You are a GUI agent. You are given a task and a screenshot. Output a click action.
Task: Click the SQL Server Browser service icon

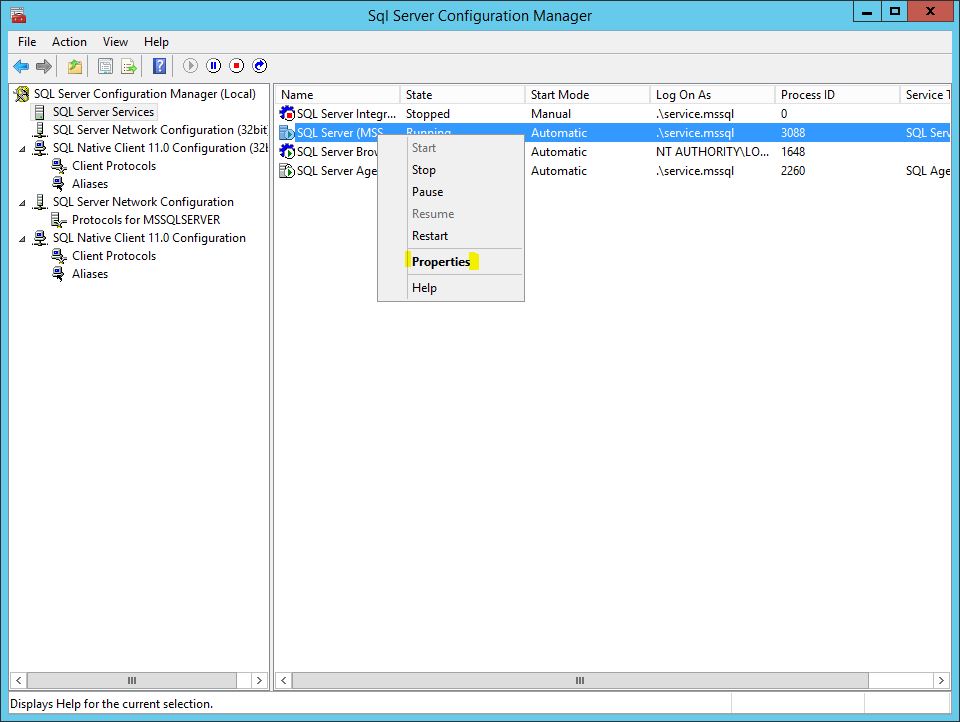pos(287,151)
